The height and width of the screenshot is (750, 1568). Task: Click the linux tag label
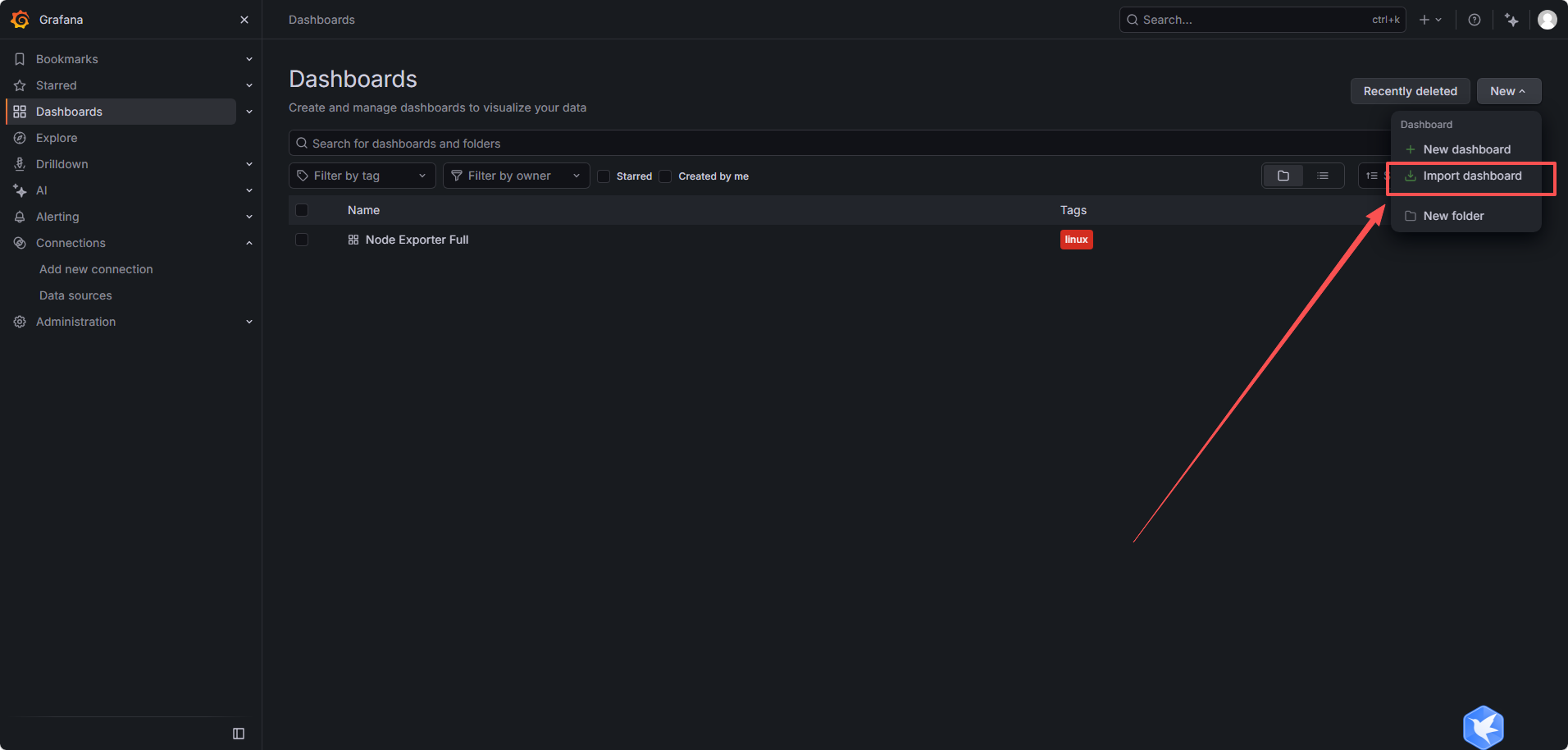(1076, 240)
